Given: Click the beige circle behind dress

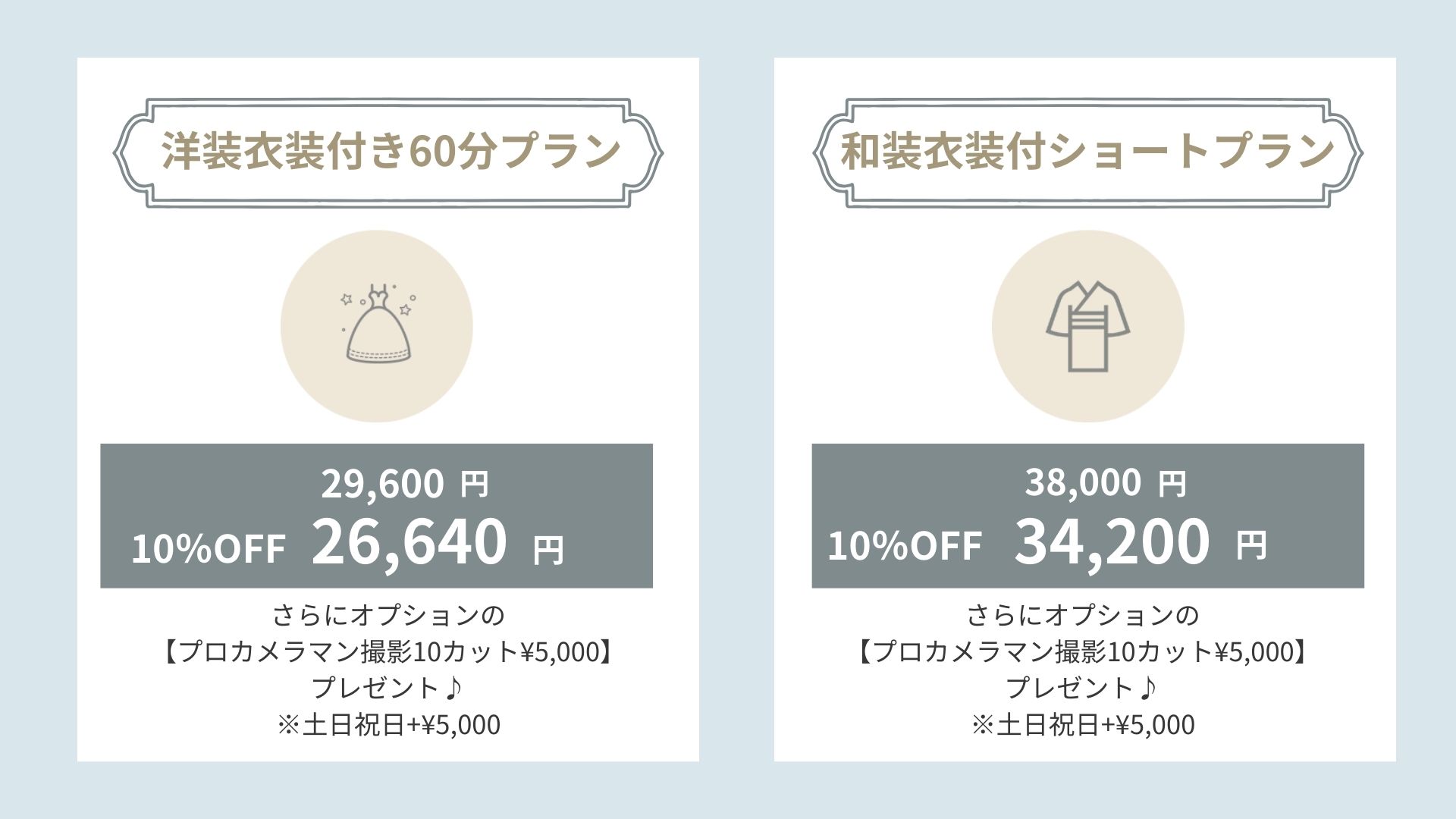Looking at the screenshot, I should pos(377,326).
